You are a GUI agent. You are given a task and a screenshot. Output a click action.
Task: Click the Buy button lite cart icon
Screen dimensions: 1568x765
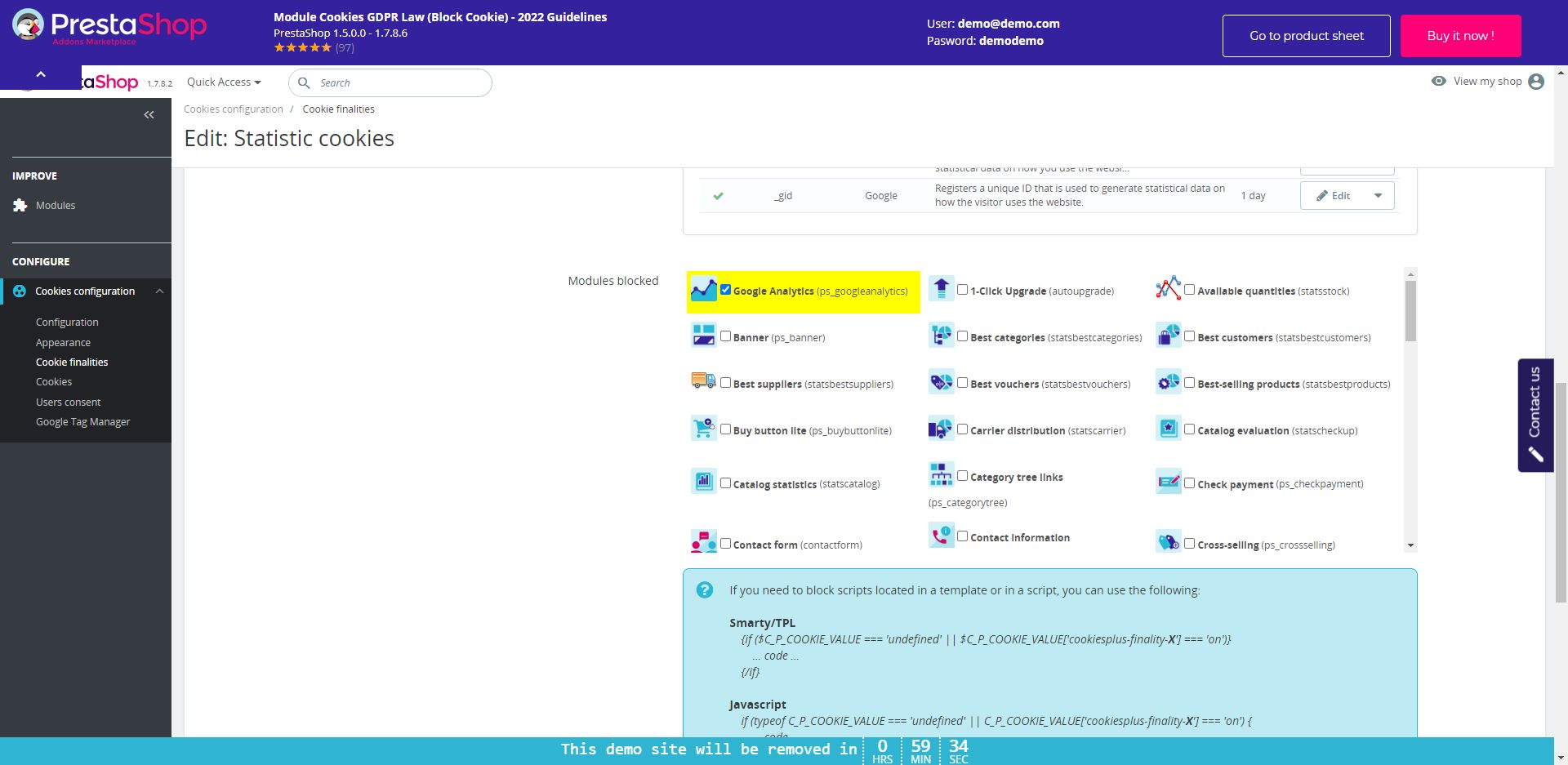(x=703, y=428)
